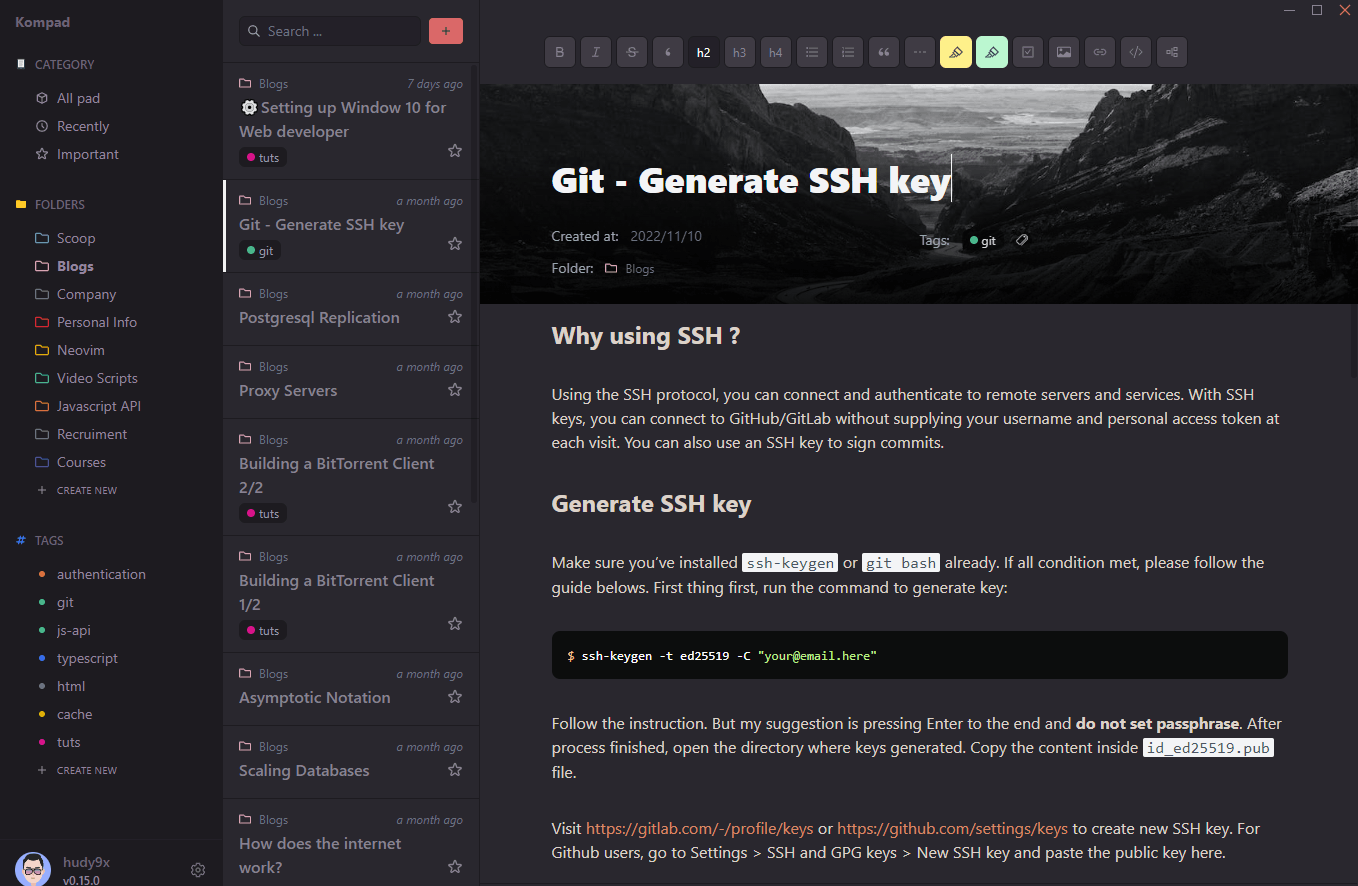Open settings via the gear icon near hudy9x

pyautogui.click(x=198, y=870)
